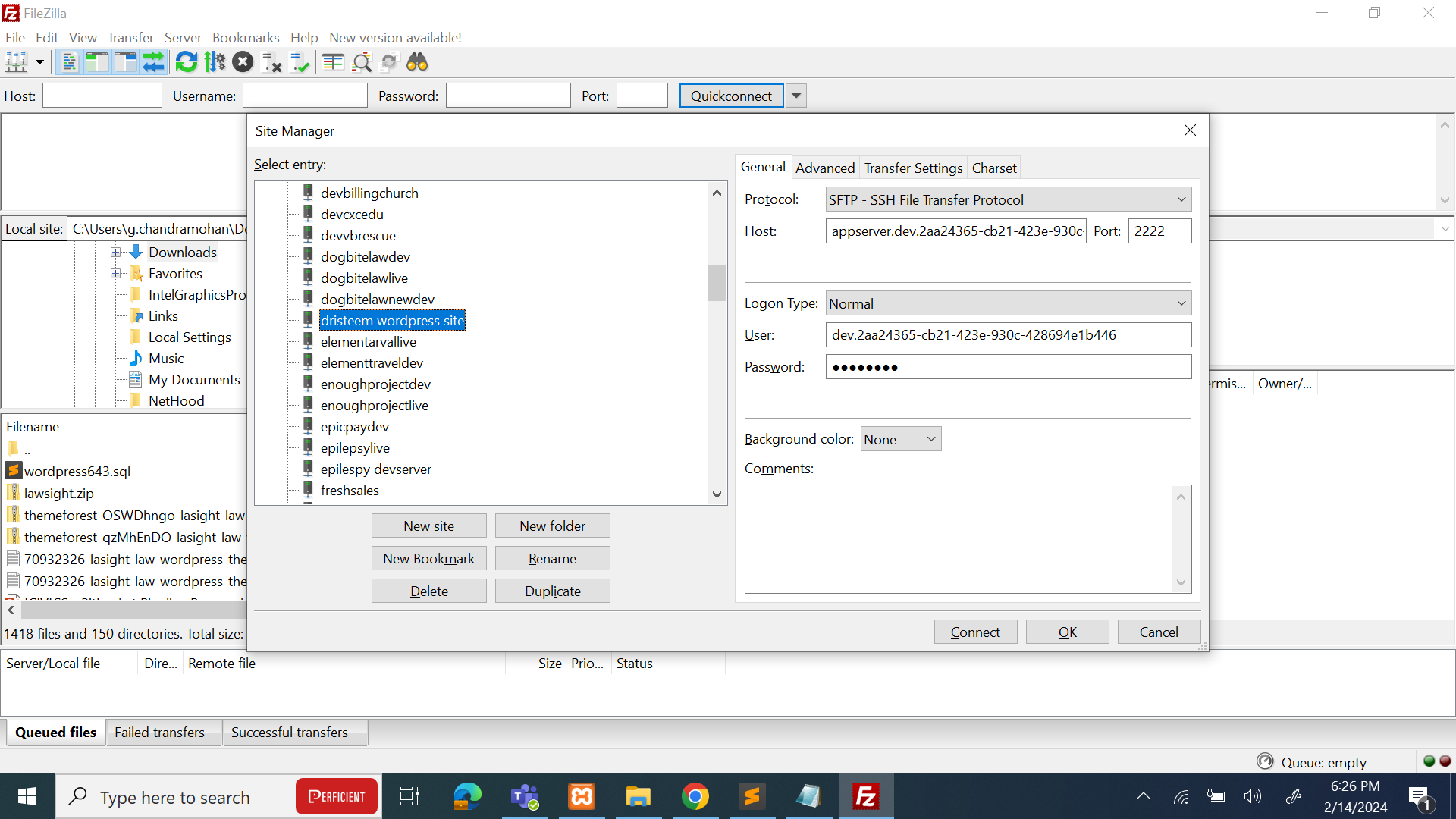Click site list scrollbar thumb
The image size is (1456, 819).
(x=717, y=283)
